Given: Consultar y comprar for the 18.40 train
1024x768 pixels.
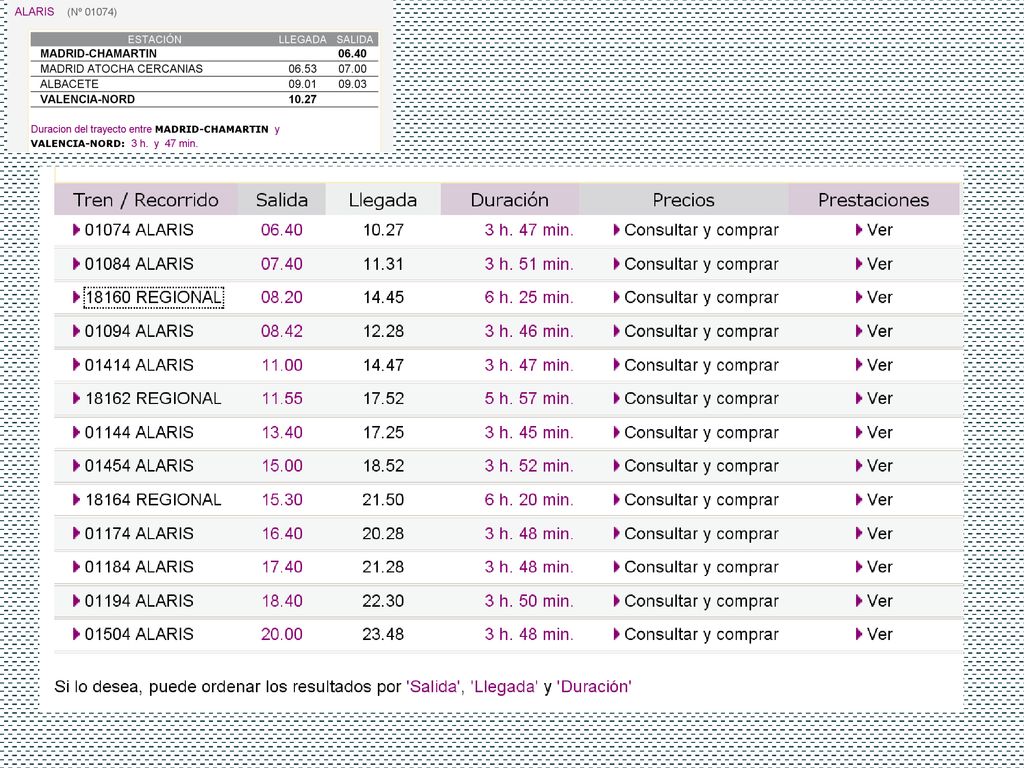Looking at the screenshot, I should tap(701, 601).
